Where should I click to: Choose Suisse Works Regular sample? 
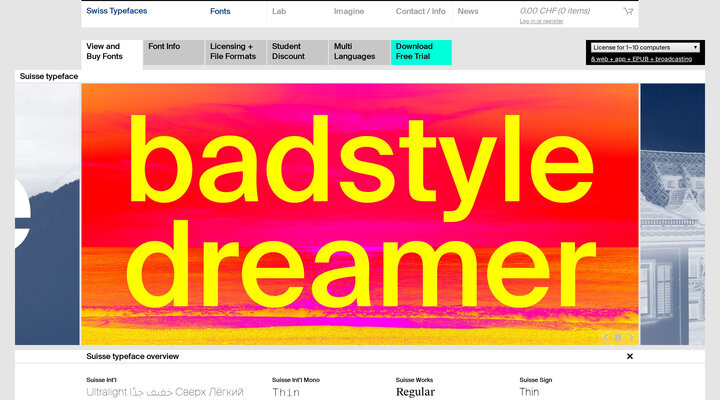415,392
